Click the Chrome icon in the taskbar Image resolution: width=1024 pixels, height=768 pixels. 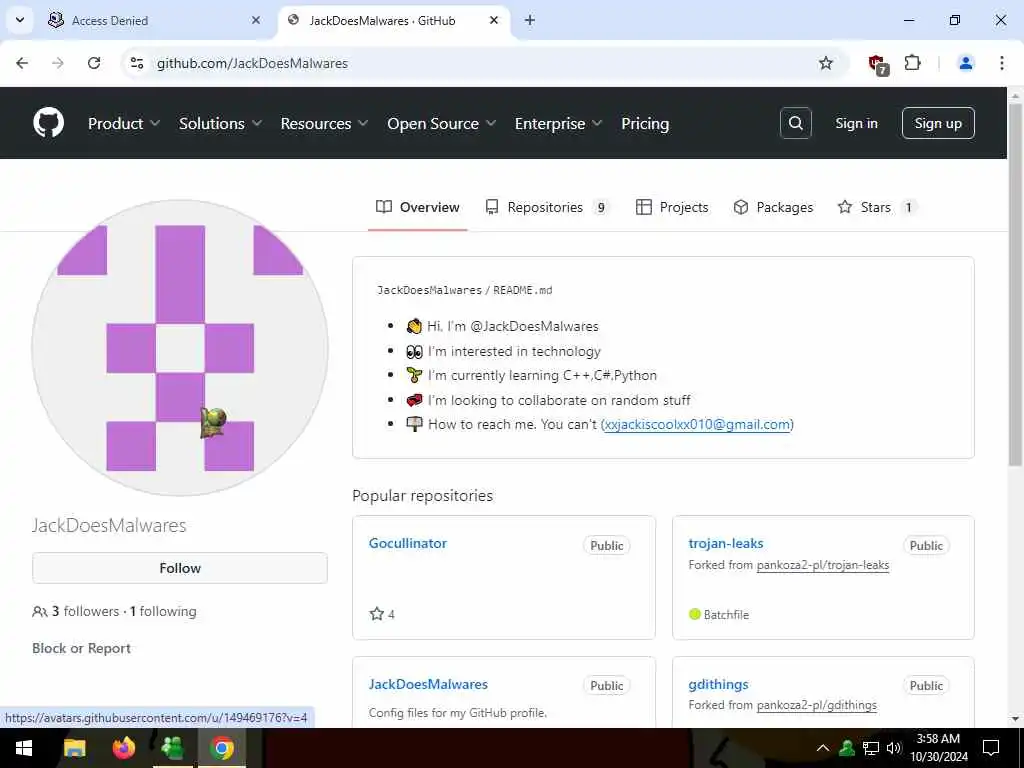coord(221,748)
